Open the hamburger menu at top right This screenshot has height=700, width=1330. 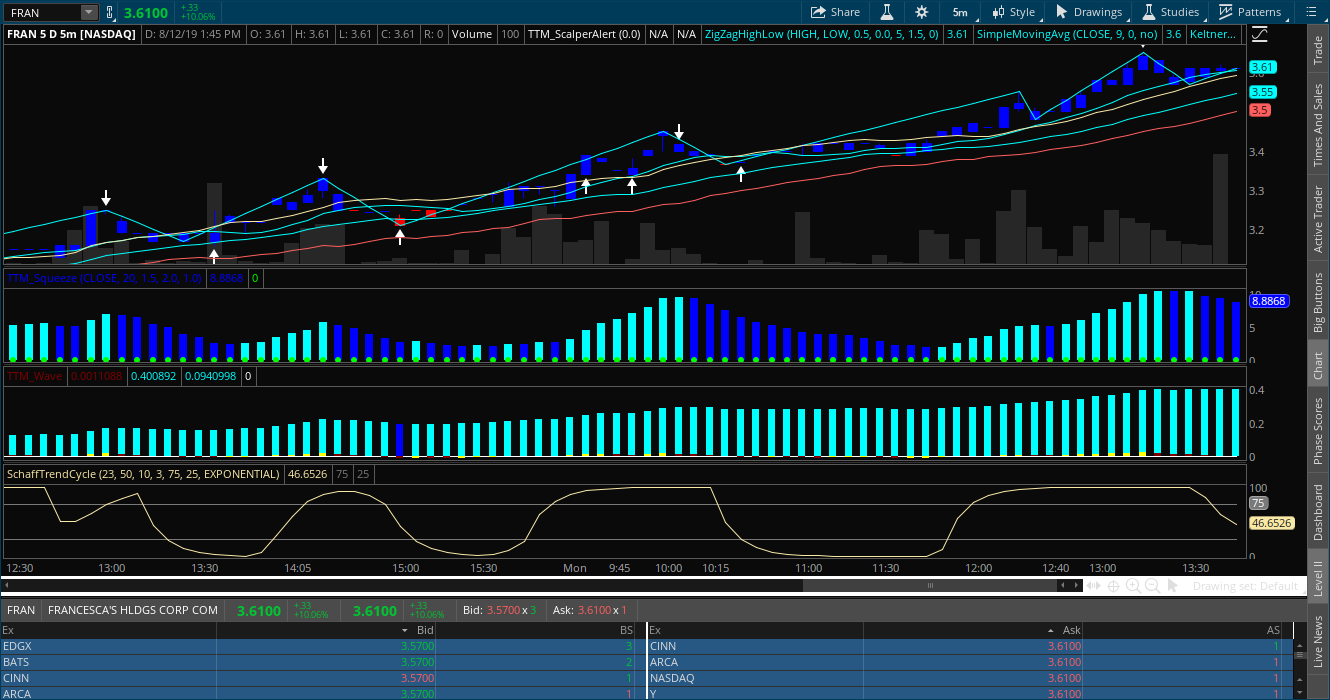pos(1310,12)
